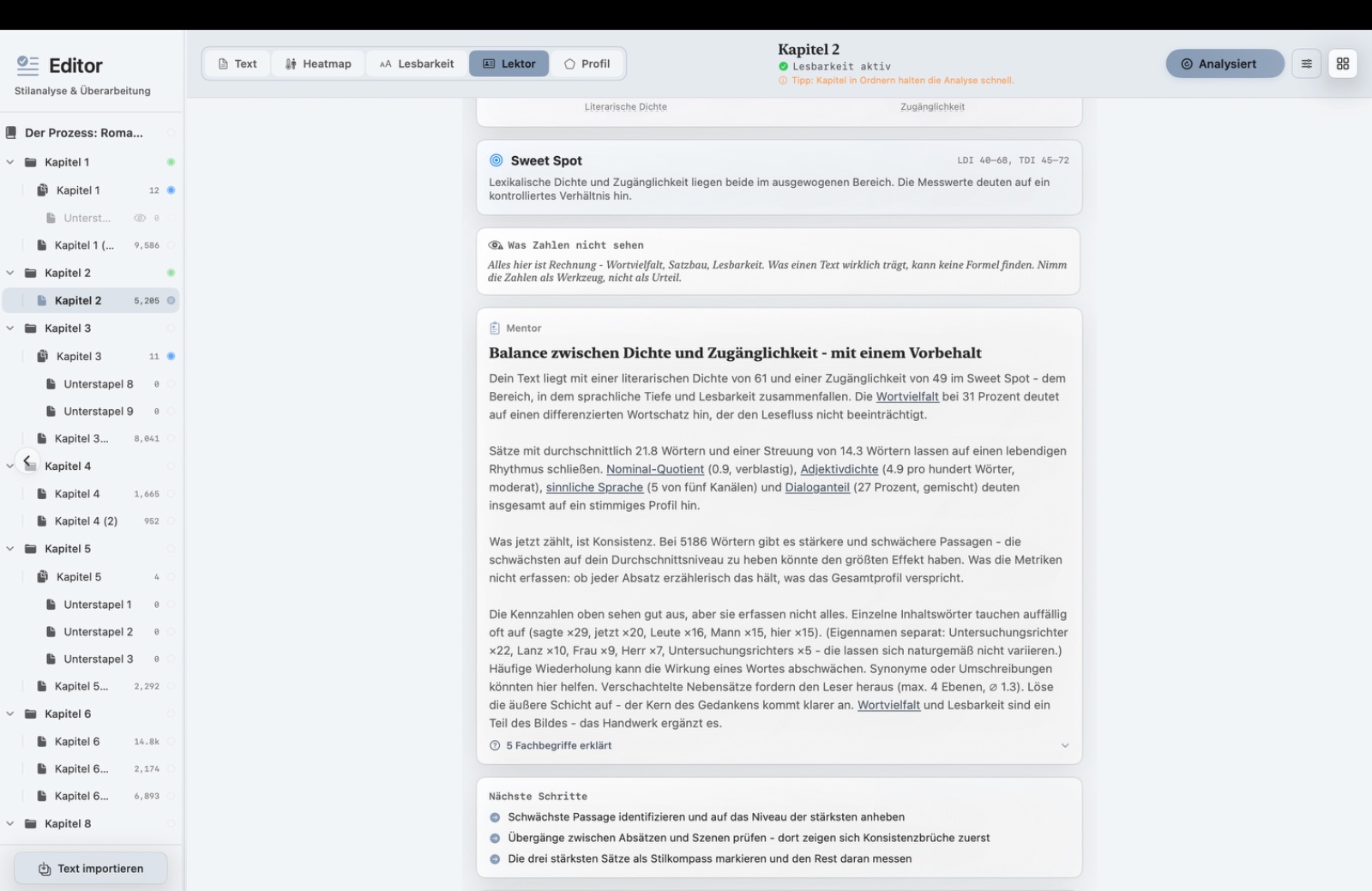Toggle the status circle of Kapitel 3 folder
1372x891 pixels.
point(171,328)
